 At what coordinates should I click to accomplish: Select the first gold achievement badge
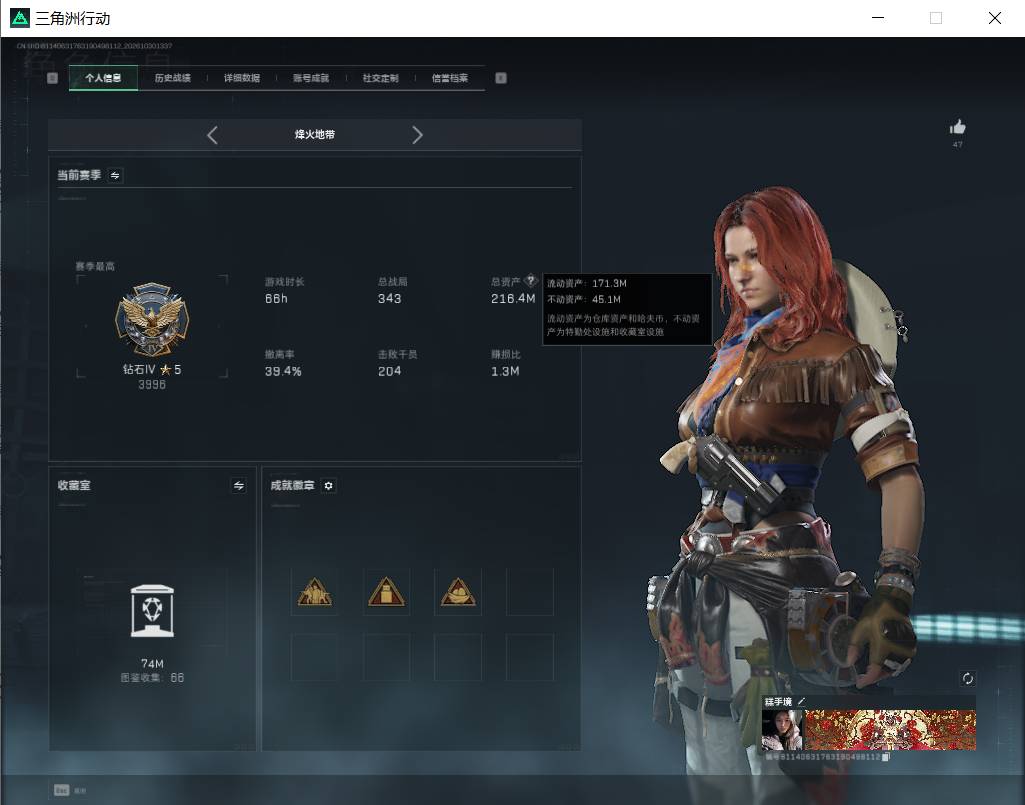[x=314, y=592]
